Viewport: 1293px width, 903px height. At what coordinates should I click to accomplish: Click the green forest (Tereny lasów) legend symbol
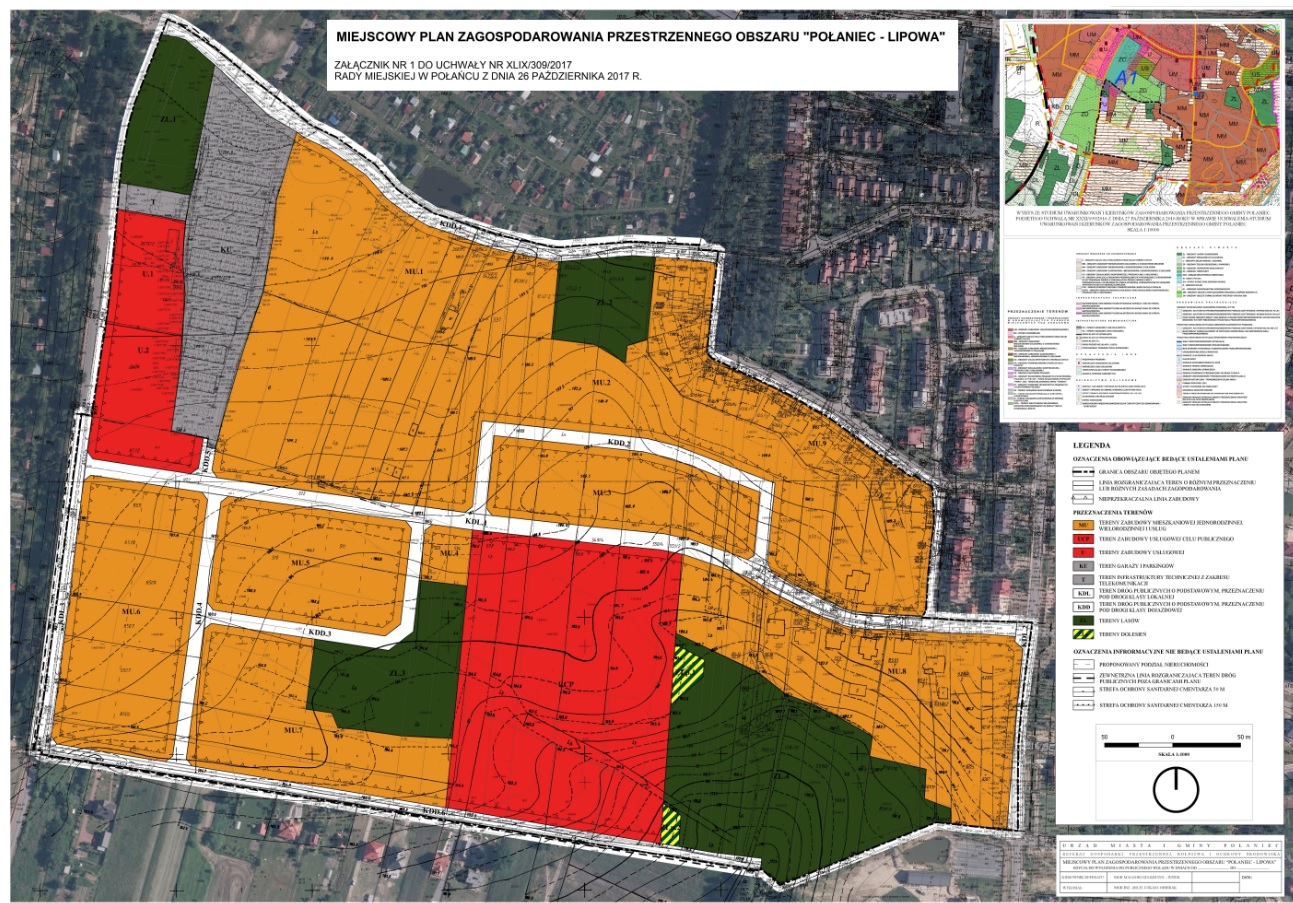tap(1081, 620)
